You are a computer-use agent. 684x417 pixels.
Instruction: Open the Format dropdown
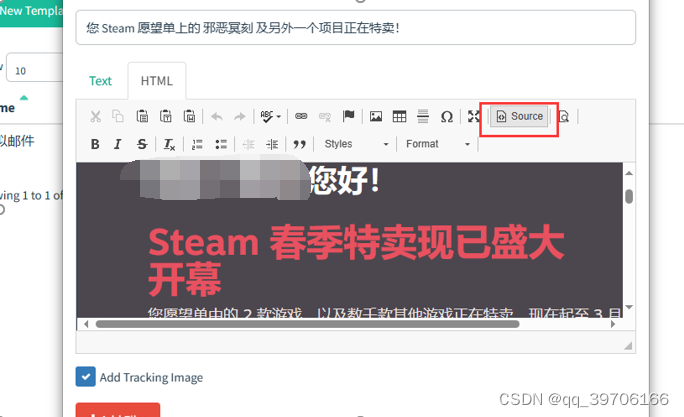[438, 144]
